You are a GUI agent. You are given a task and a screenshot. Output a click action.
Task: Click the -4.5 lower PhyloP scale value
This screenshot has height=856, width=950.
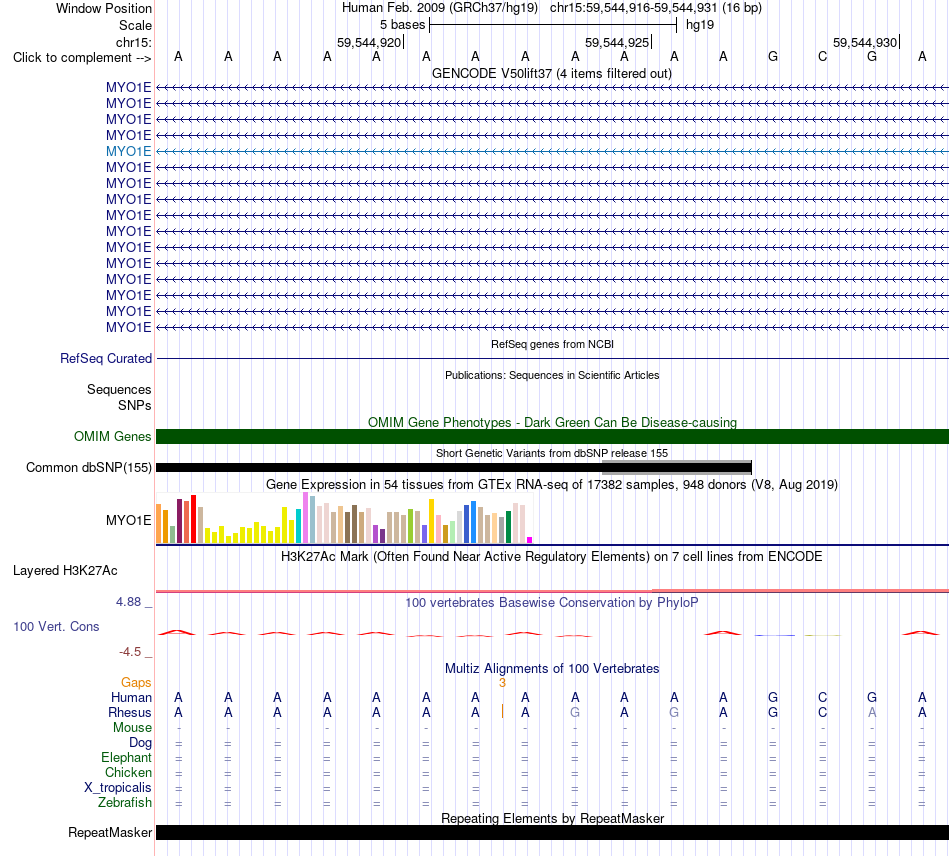(x=130, y=652)
